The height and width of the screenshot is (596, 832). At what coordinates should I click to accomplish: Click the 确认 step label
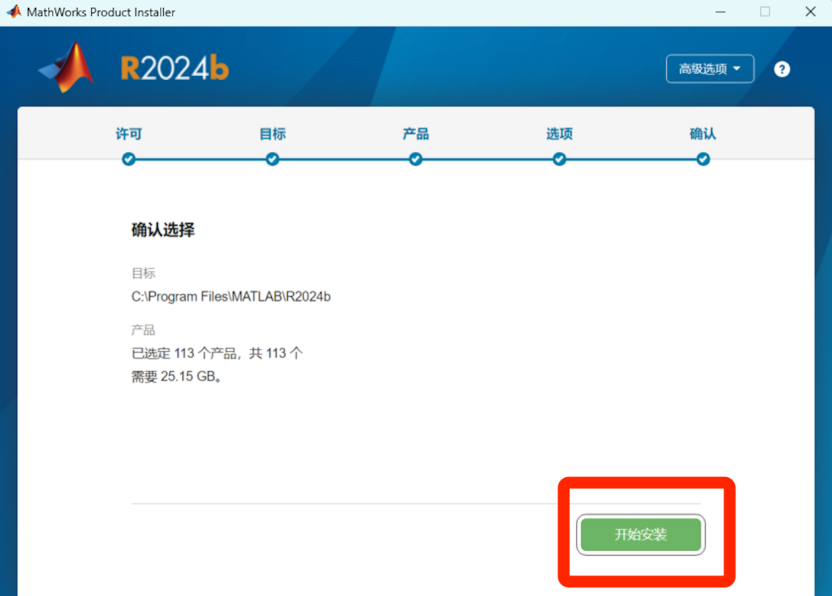pos(703,134)
